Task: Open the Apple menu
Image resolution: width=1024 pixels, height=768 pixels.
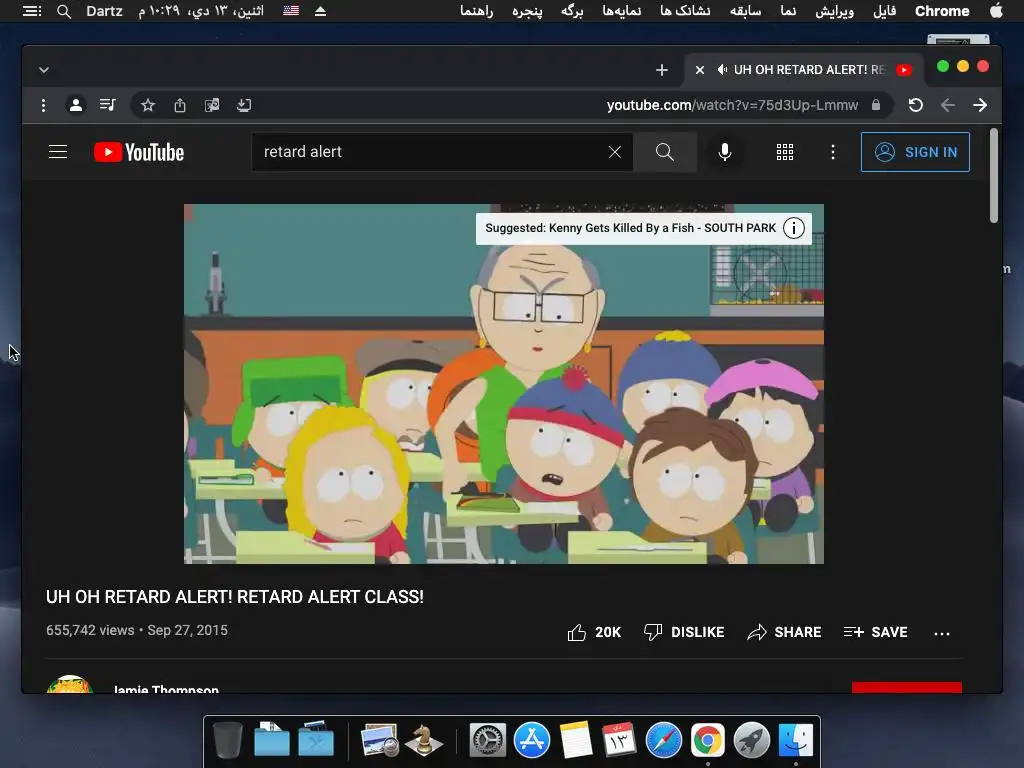Action: 996,11
